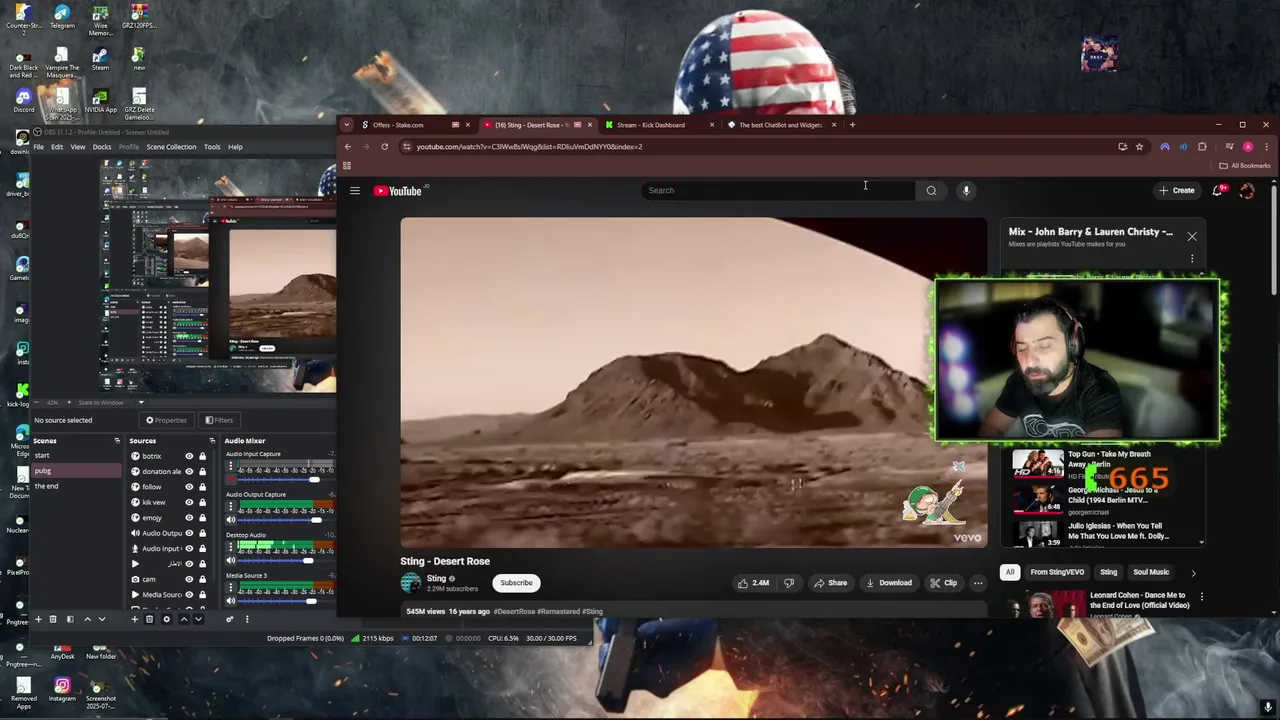Open source properties gear below Sources list
1280x720 pixels.
point(166,619)
